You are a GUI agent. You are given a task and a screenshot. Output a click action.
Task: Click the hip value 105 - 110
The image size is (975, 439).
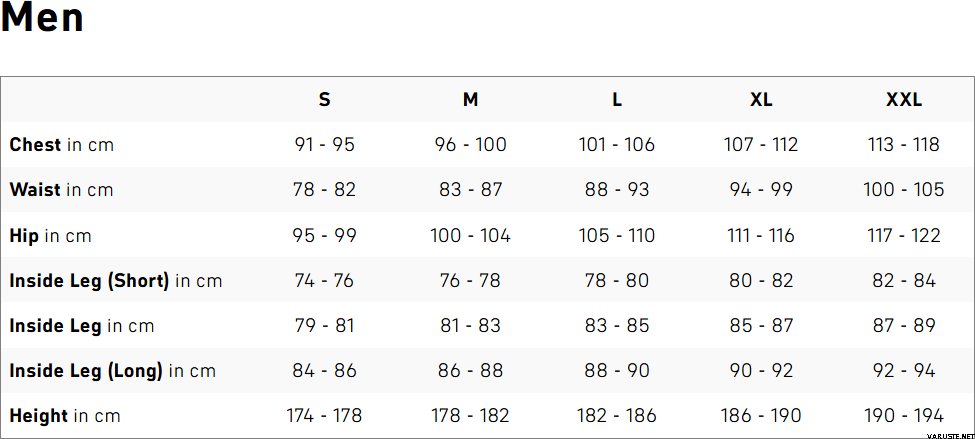pos(617,236)
